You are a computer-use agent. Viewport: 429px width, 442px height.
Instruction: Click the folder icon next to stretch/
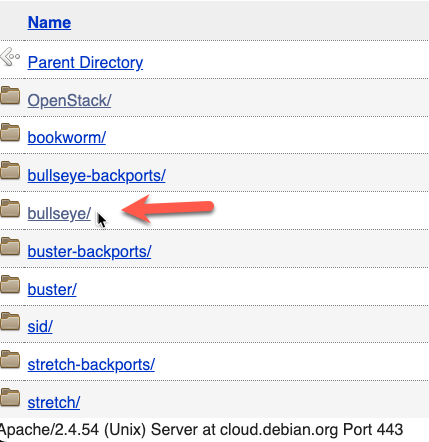click(x=10, y=397)
